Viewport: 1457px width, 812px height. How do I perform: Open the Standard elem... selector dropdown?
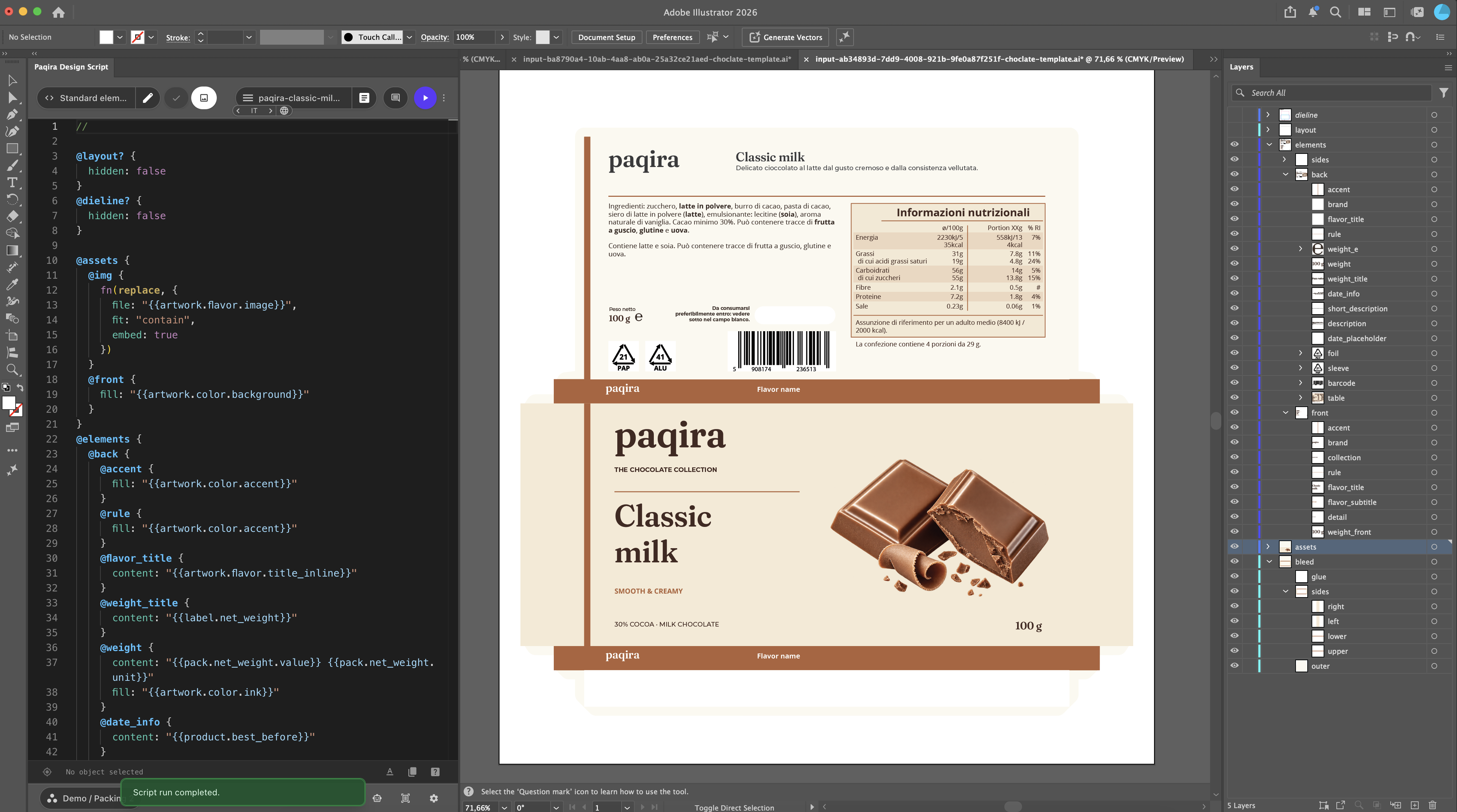(x=87, y=98)
